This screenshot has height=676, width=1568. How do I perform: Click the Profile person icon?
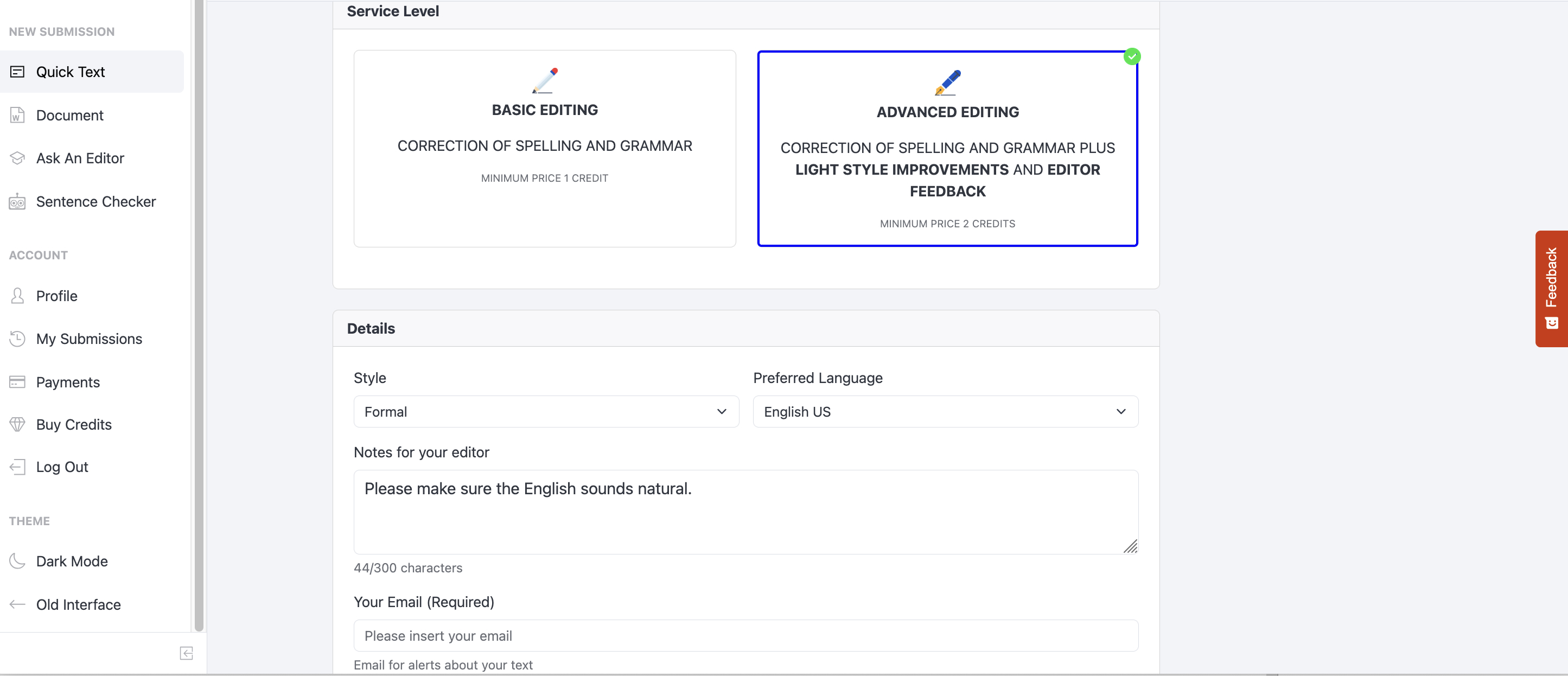[17, 296]
